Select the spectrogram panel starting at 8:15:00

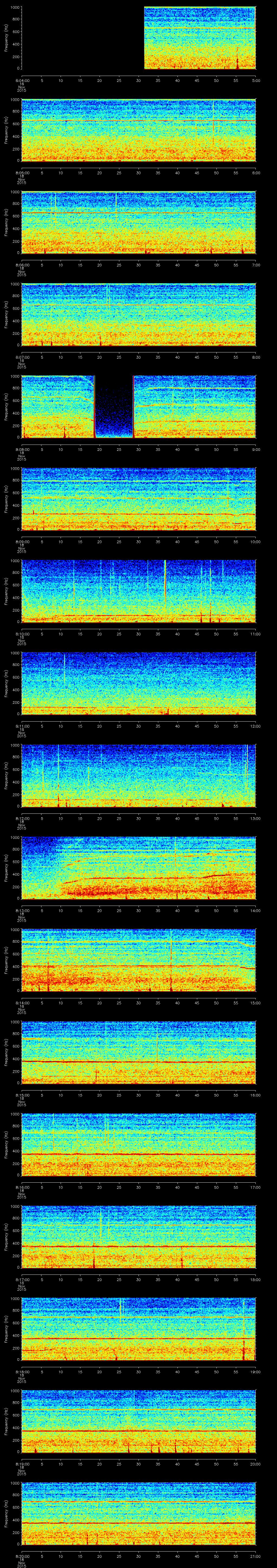point(139,1052)
